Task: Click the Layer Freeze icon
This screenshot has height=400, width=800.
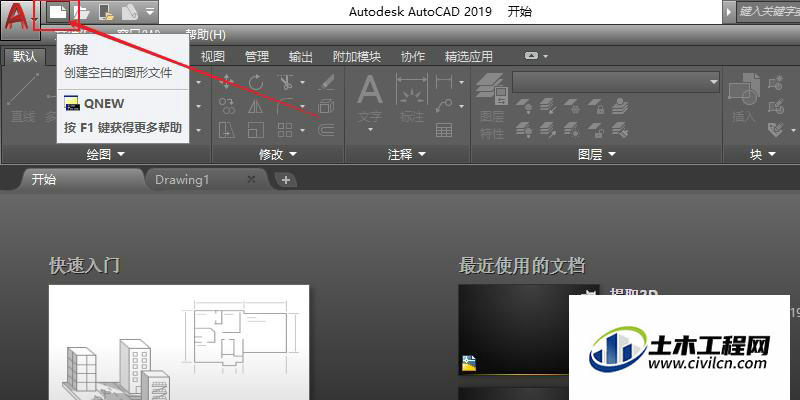Action: [x=572, y=106]
